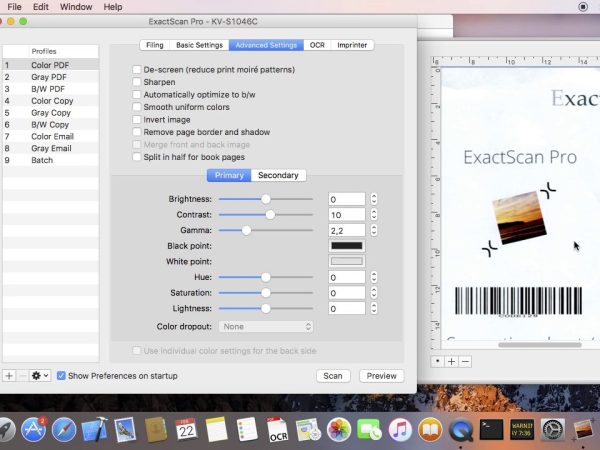Uncheck Show Preferences on startup
Image resolution: width=600 pixels, height=450 pixels.
(x=61, y=376)
